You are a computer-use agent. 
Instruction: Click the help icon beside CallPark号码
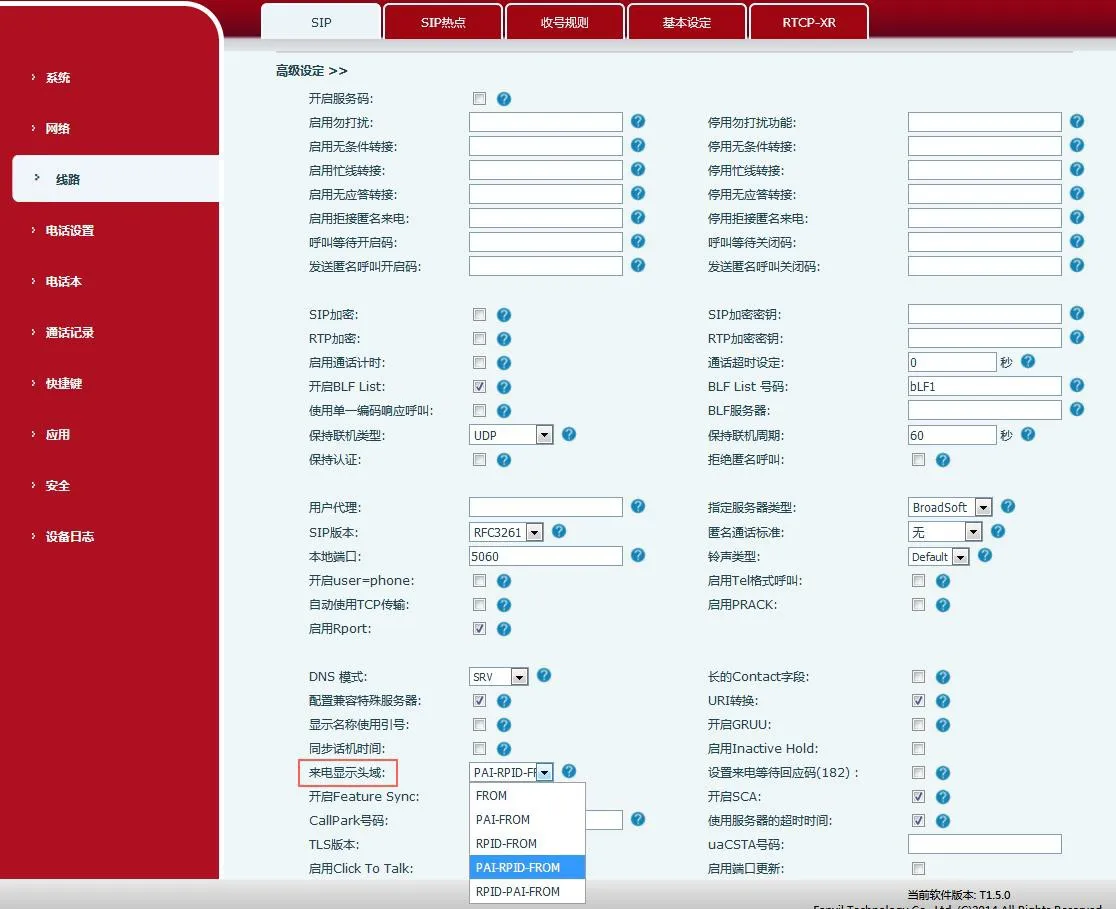click(638, 820)
